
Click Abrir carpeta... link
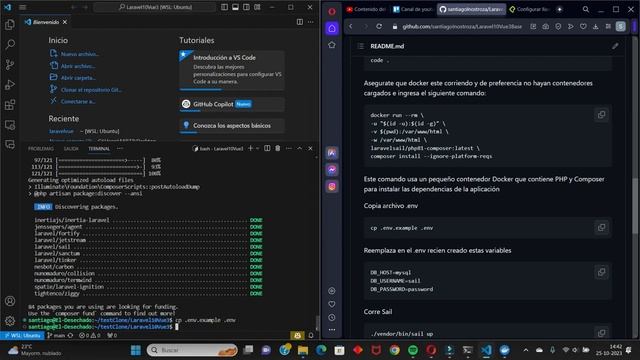[x=78, y=78]
